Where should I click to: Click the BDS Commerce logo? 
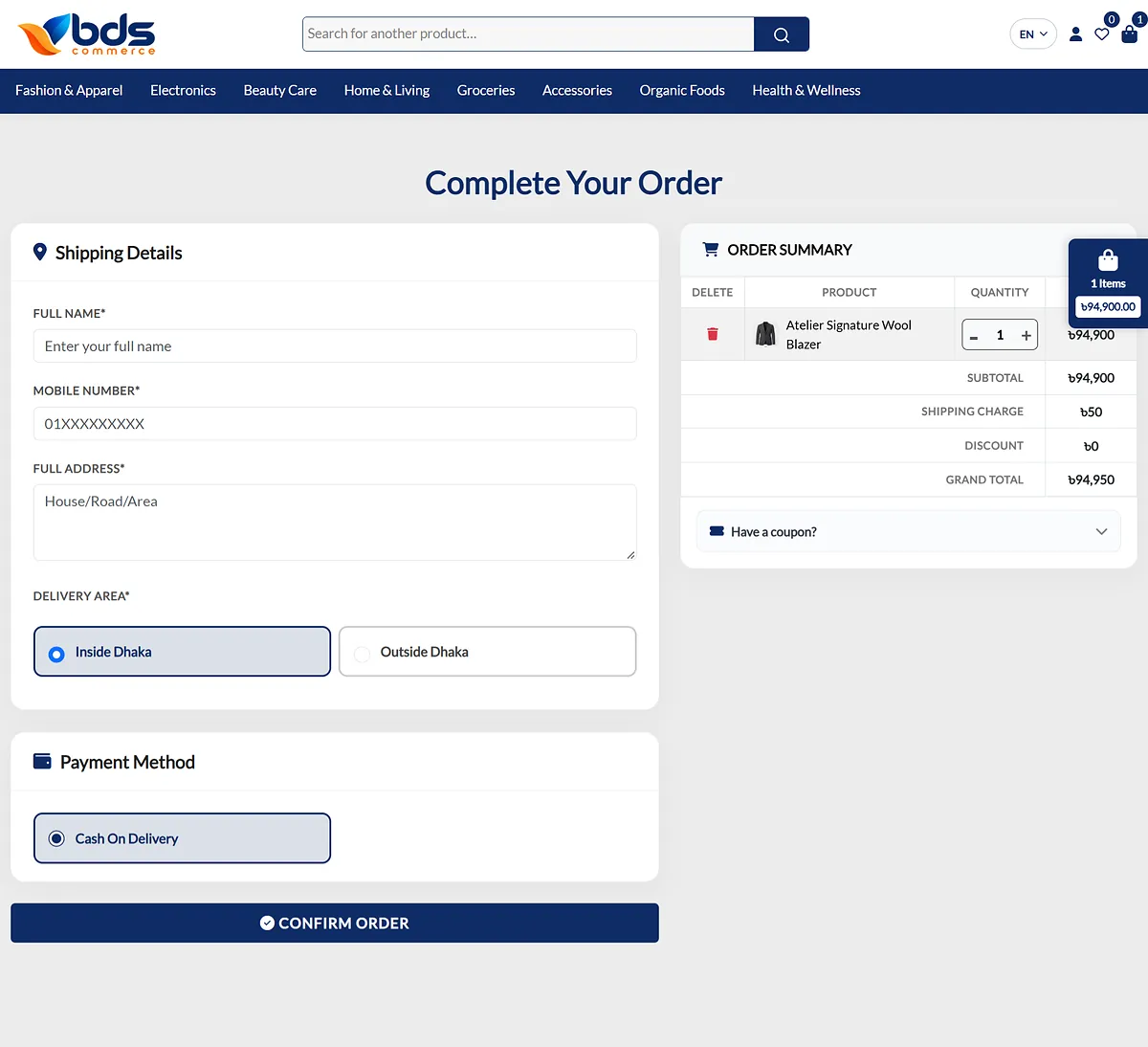point(86,34)
